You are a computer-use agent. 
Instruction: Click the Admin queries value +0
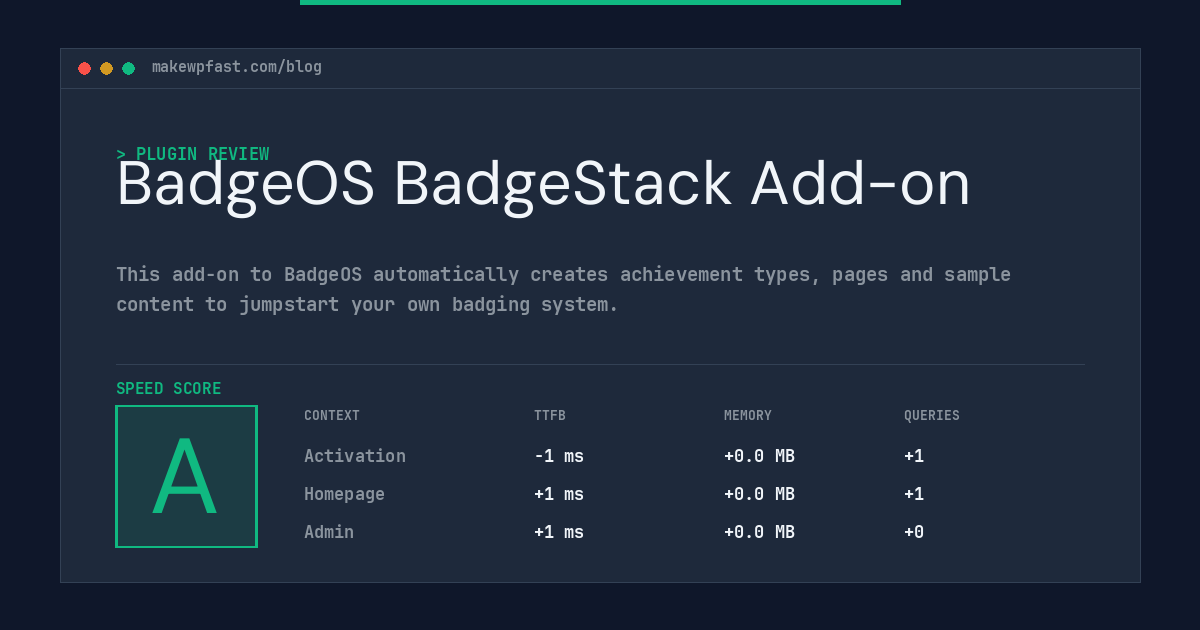click(x=914, y=532)
